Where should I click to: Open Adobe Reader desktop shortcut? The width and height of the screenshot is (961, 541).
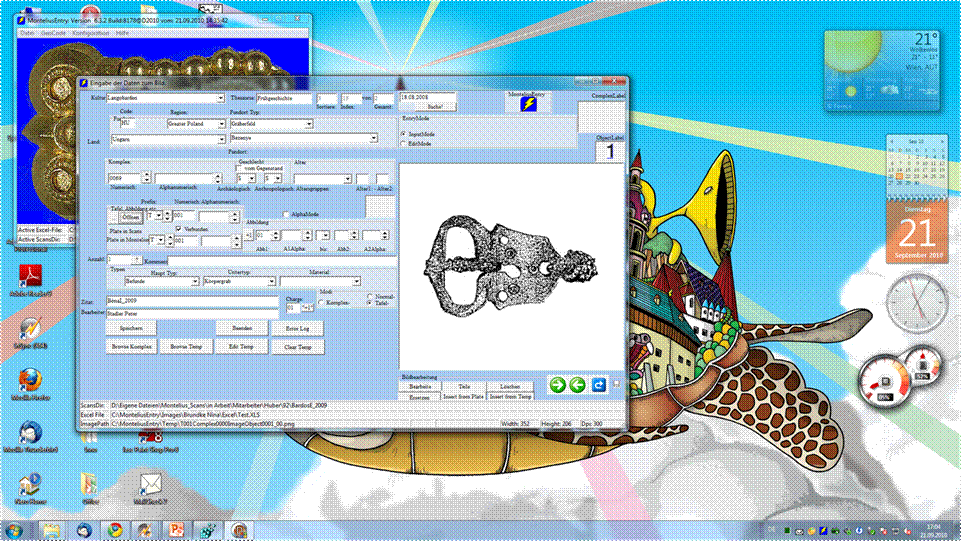point(30,281)
